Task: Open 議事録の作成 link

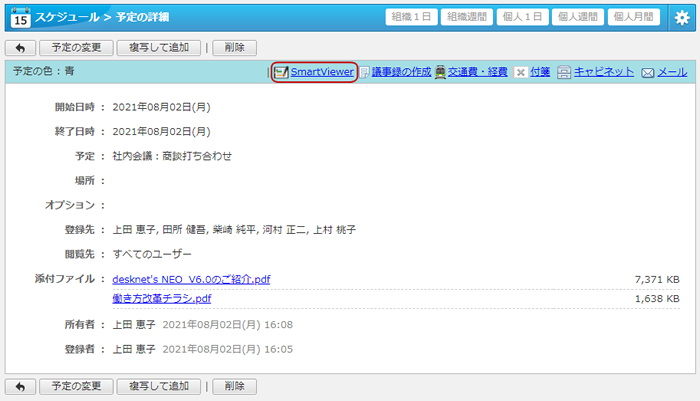Action: [x=401, y=72]
